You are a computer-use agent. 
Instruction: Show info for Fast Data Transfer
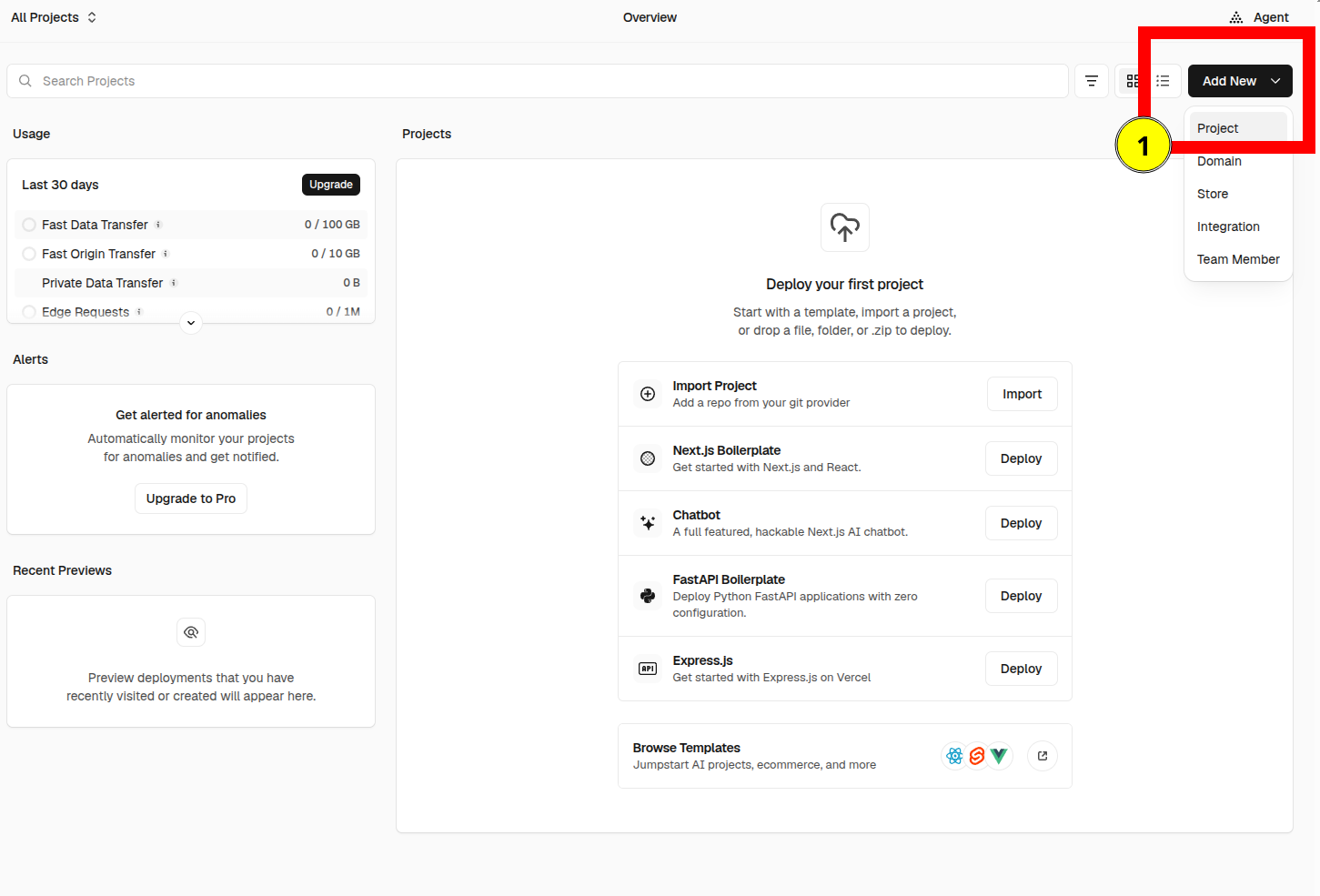coord(158,225)
